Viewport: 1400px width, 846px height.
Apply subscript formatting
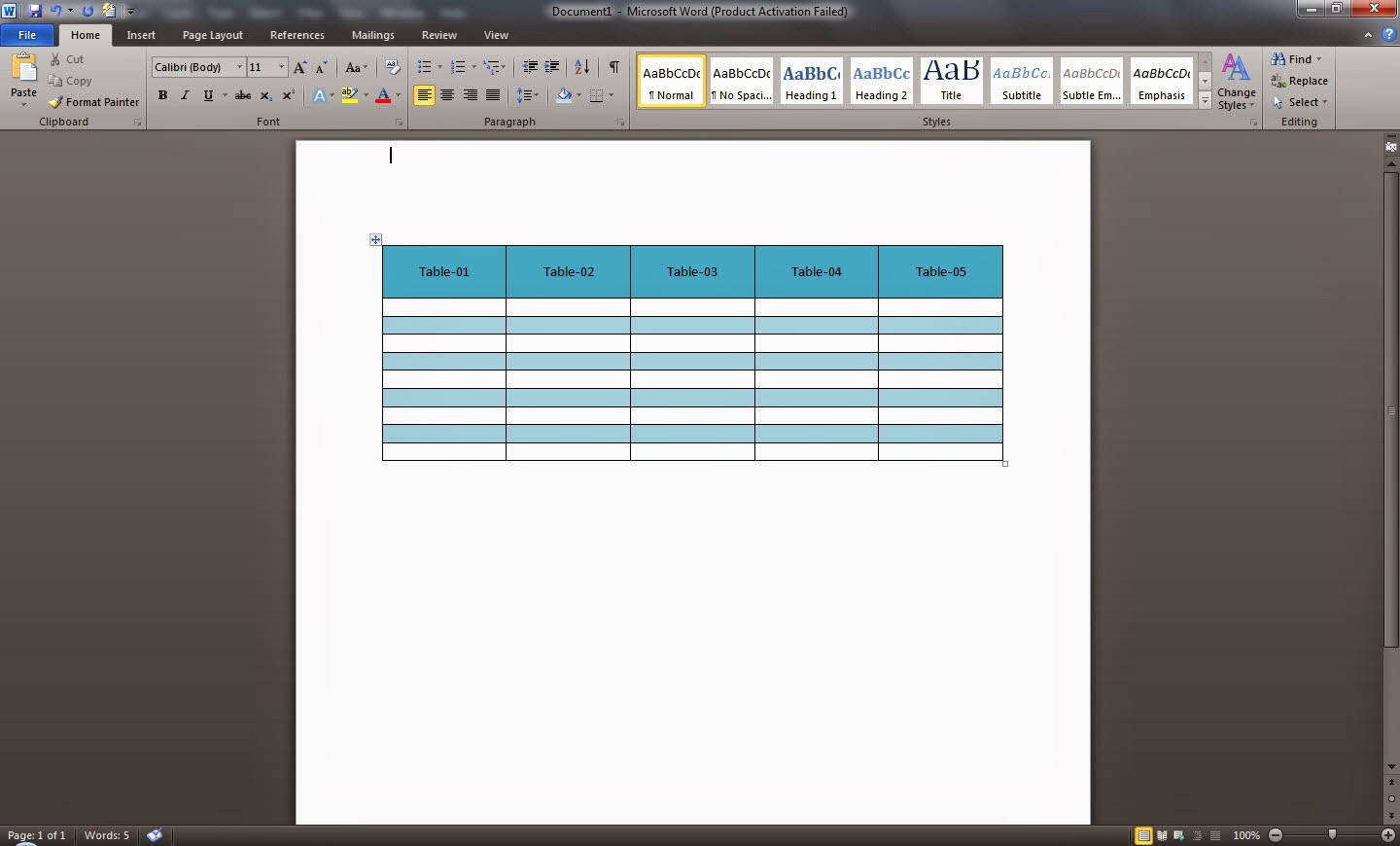coord(264,95)
